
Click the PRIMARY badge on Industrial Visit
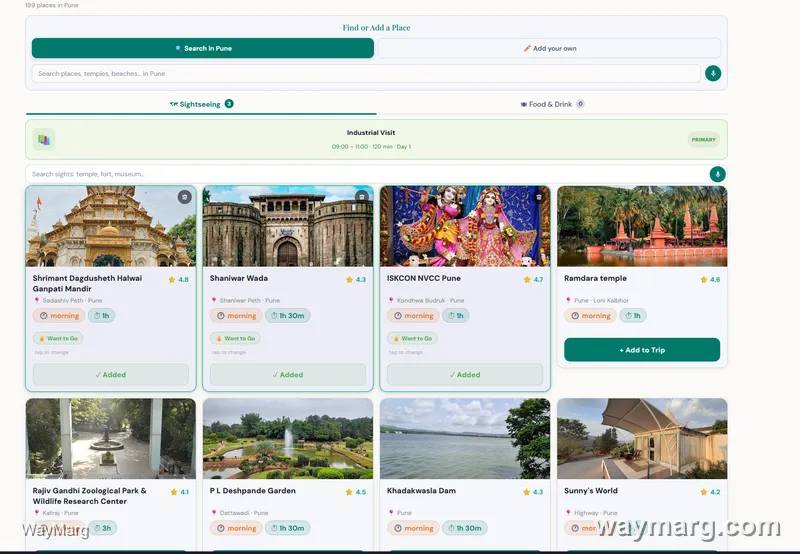(x=704, y=139)
